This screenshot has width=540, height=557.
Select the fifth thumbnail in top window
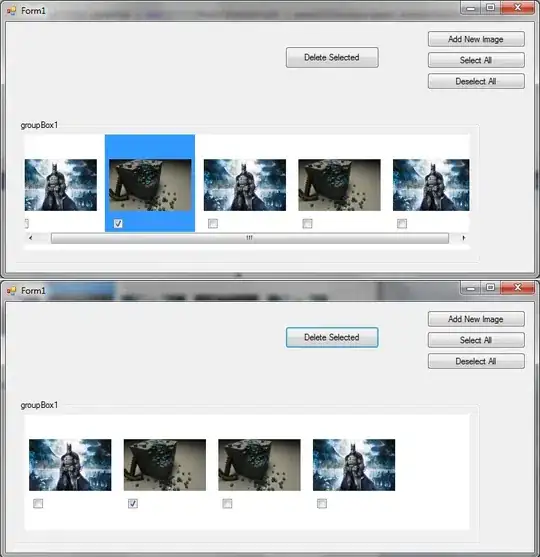click(431, 185)
